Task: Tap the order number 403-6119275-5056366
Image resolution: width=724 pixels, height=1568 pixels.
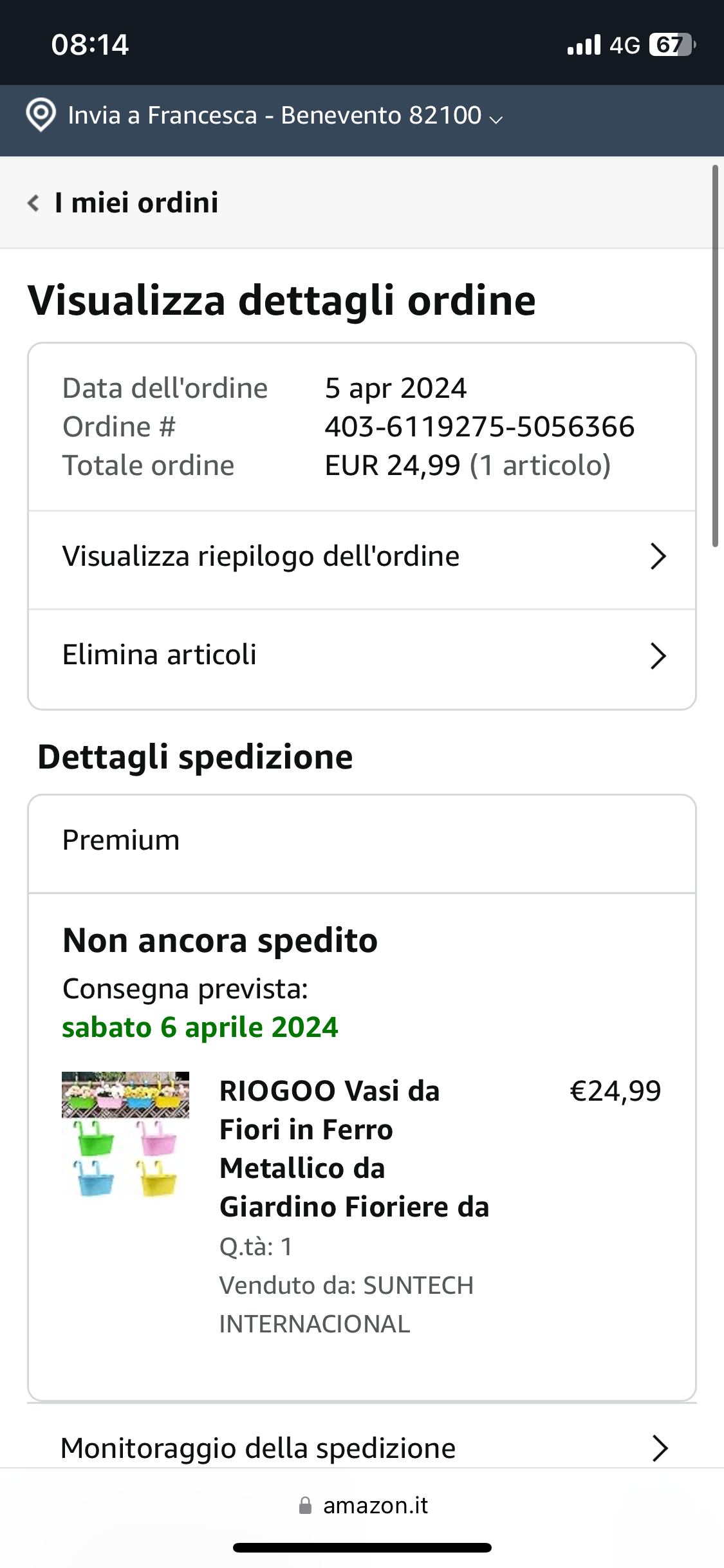Action: click(479, 427)
